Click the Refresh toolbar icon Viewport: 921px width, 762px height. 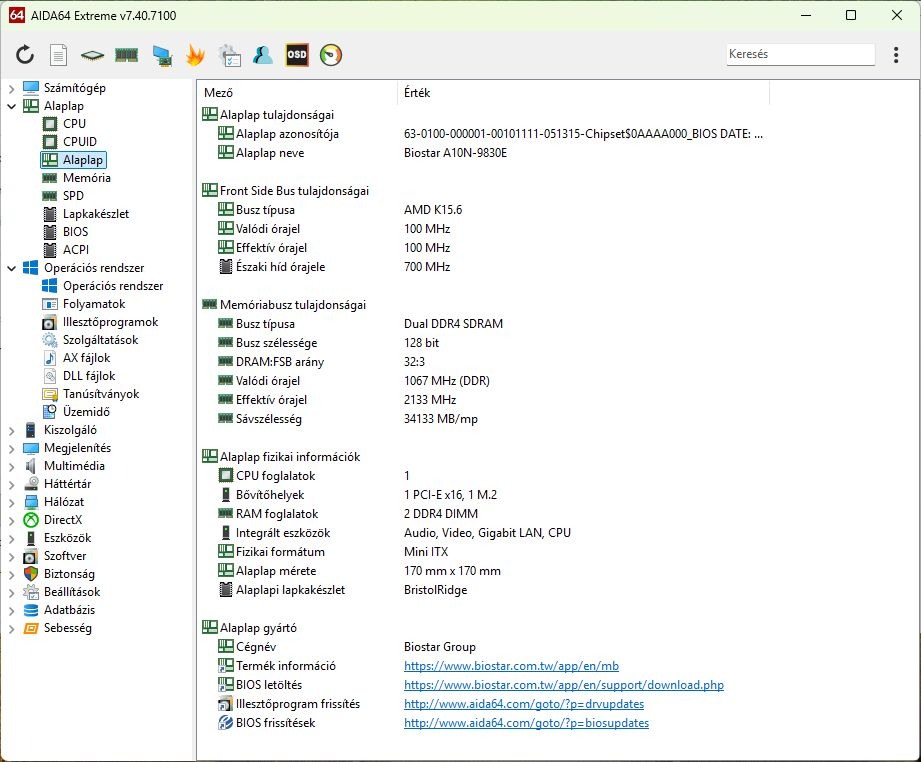pos(25,55)
